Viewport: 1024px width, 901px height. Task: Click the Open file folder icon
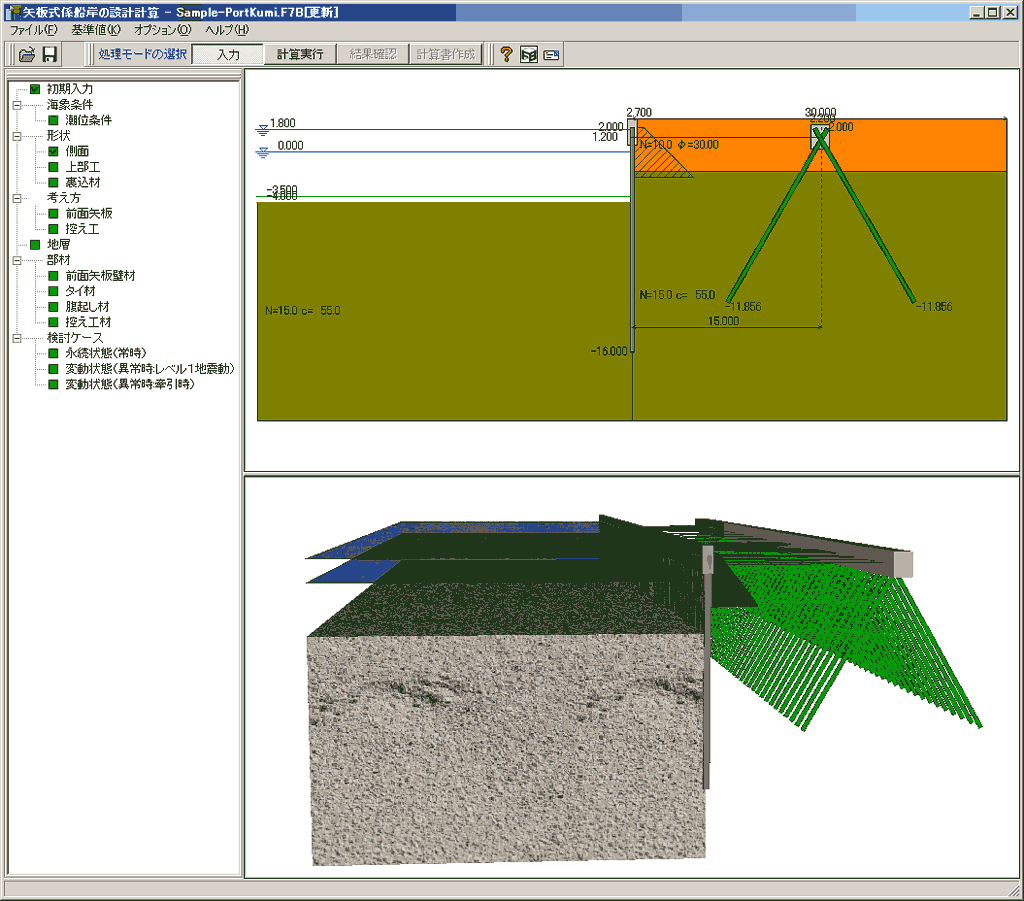[x=27, y=54]
